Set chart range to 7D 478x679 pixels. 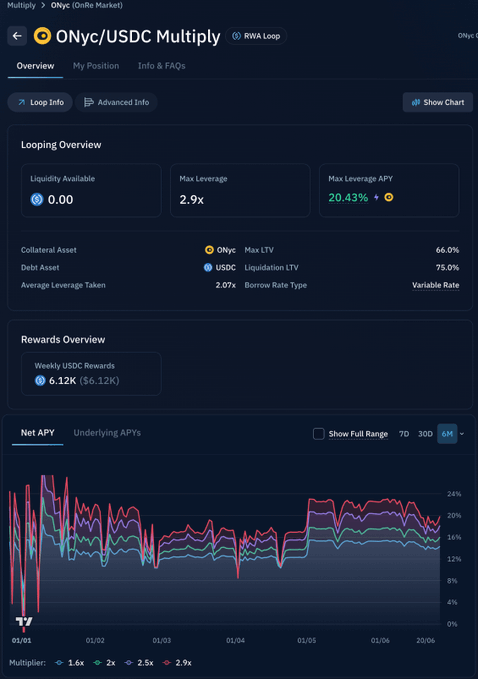tap(404, 434)
